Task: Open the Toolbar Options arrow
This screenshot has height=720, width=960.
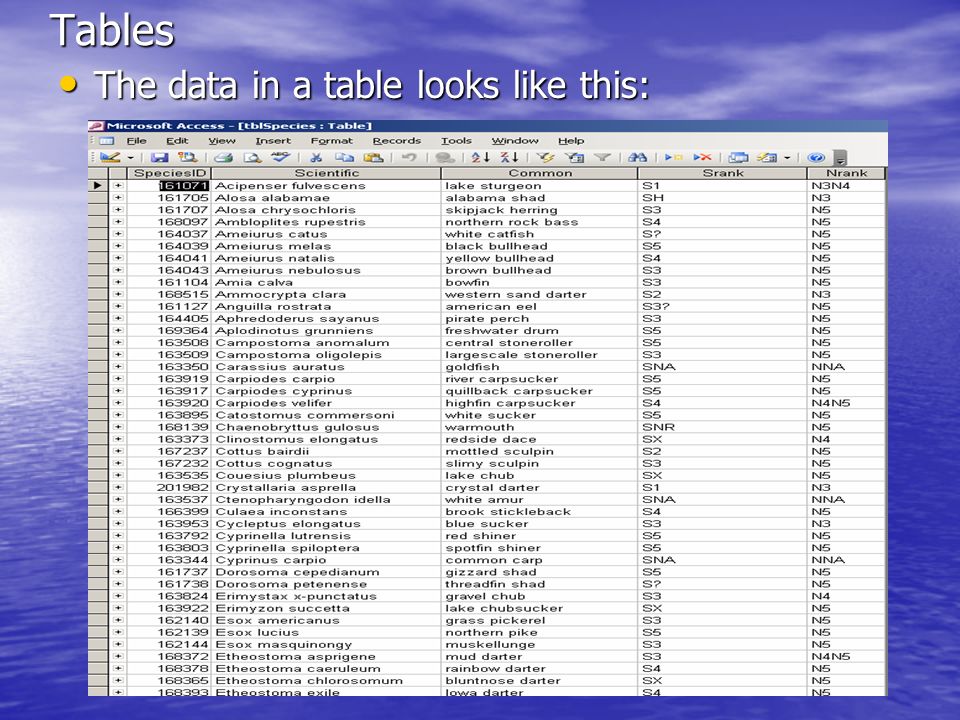Action: pyautogui.click(x=841, y=158)
